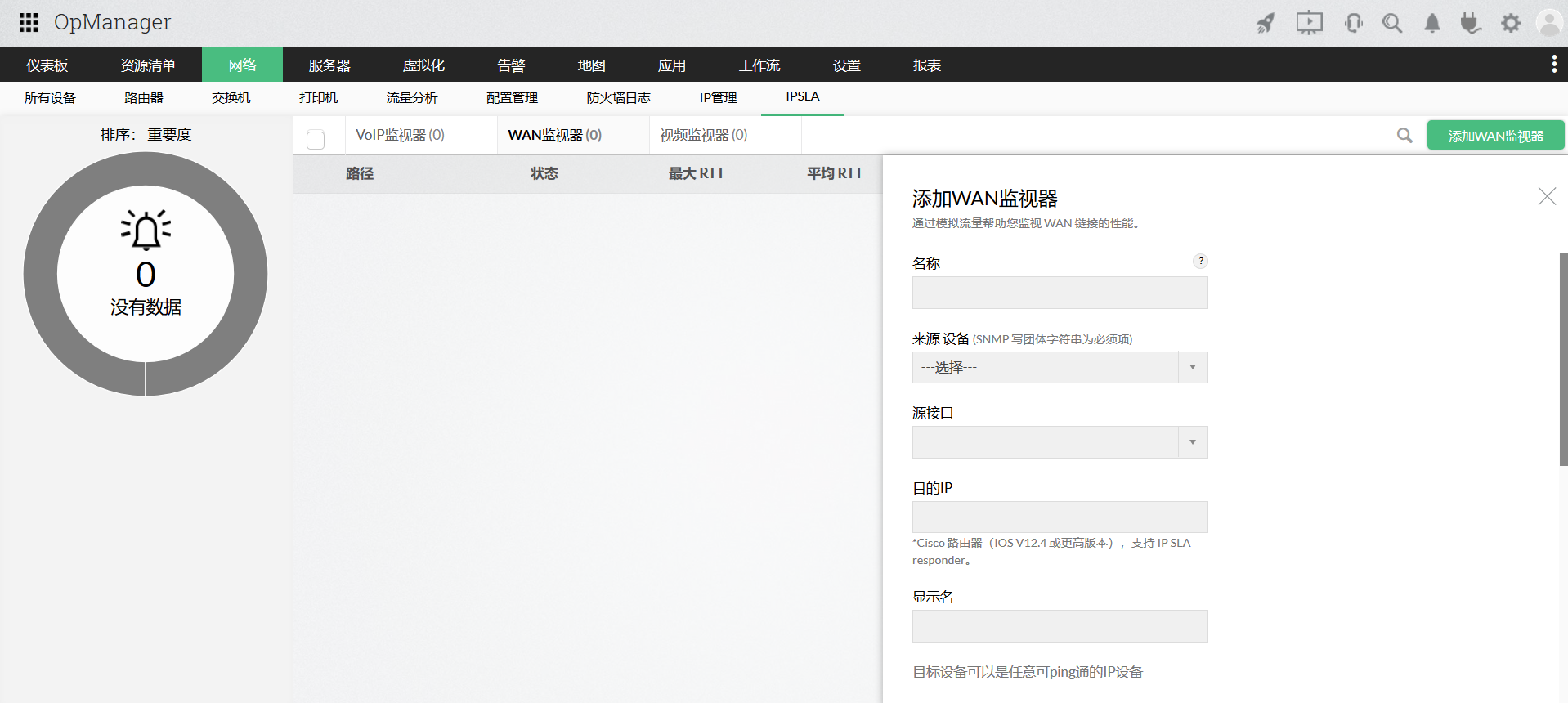Select the 网络 menu

[242, 65]
